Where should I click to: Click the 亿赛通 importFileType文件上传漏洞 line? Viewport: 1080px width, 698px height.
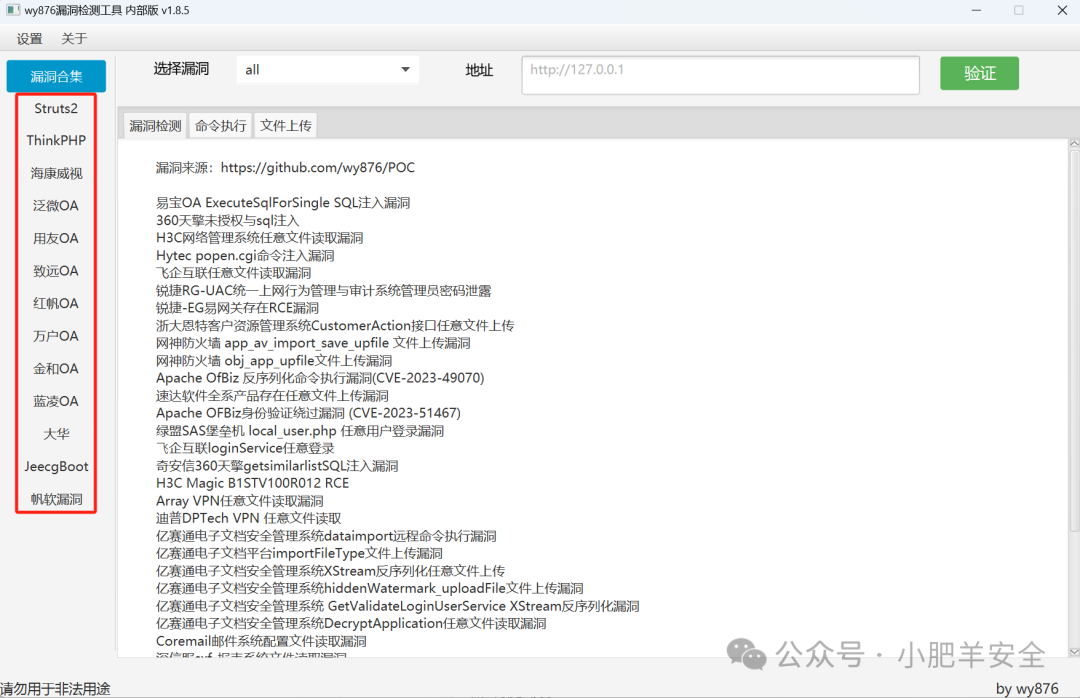coord(300,553)
